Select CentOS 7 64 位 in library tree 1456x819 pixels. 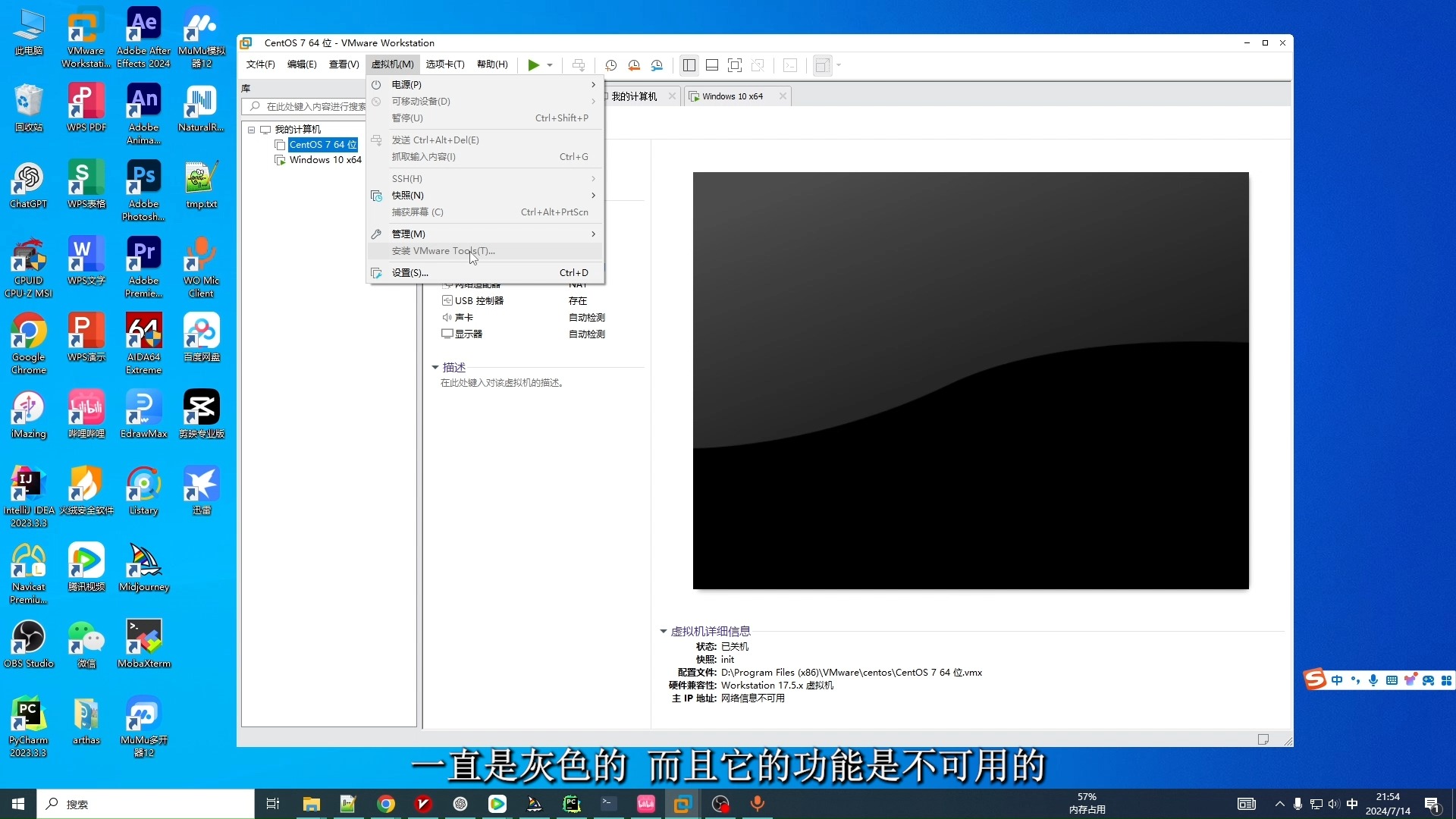[322, 145]
